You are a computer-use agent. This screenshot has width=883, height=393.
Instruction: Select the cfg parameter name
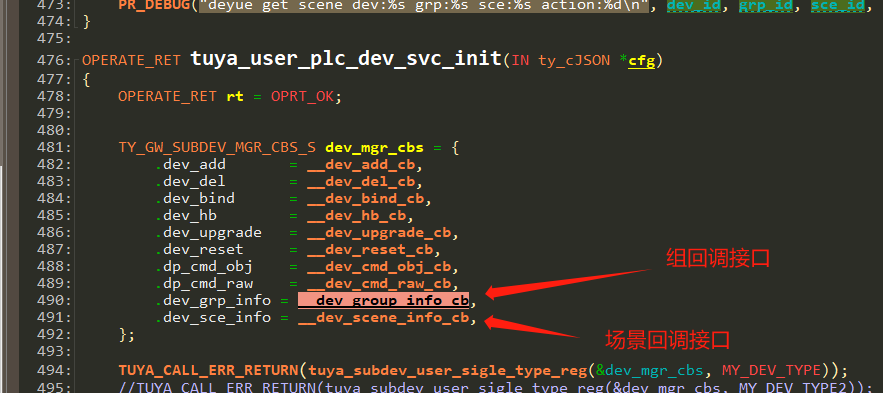[x=641, y=61]
